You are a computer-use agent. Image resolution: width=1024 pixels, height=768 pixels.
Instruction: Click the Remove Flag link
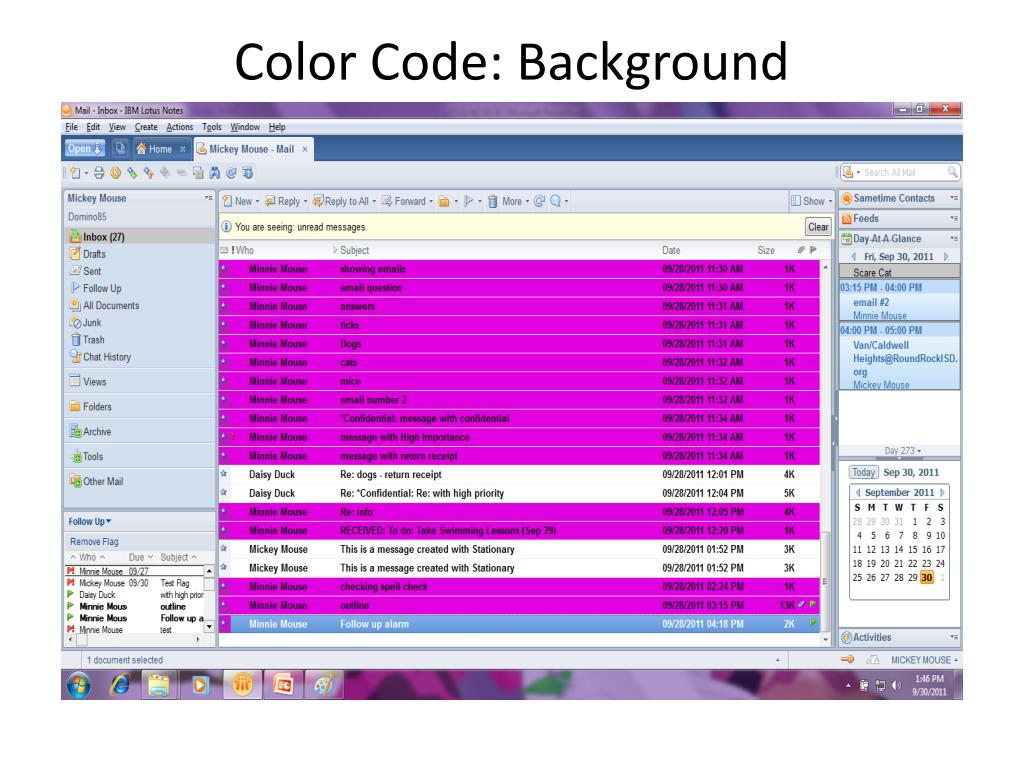[94, 542]
